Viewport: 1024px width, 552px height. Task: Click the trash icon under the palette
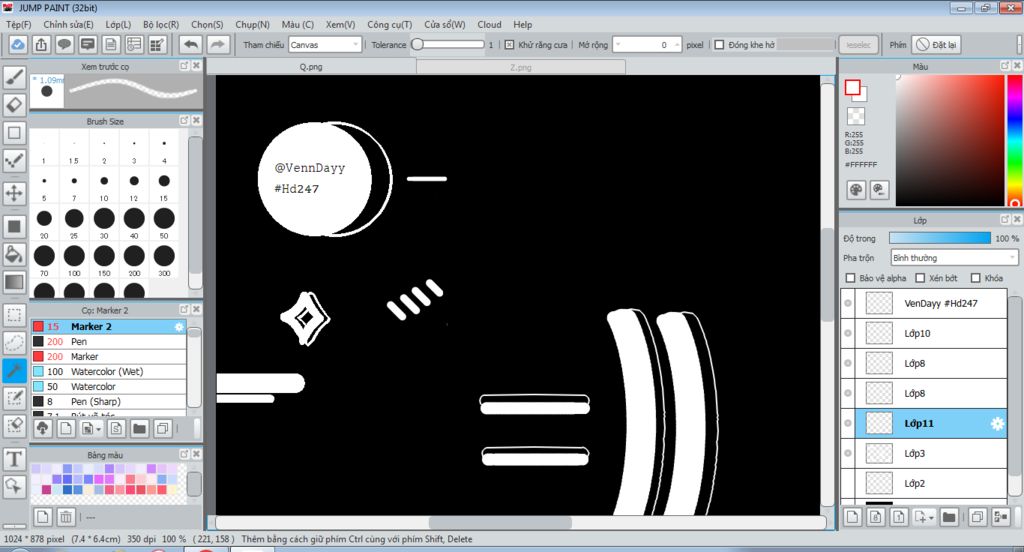click(66, 517)
